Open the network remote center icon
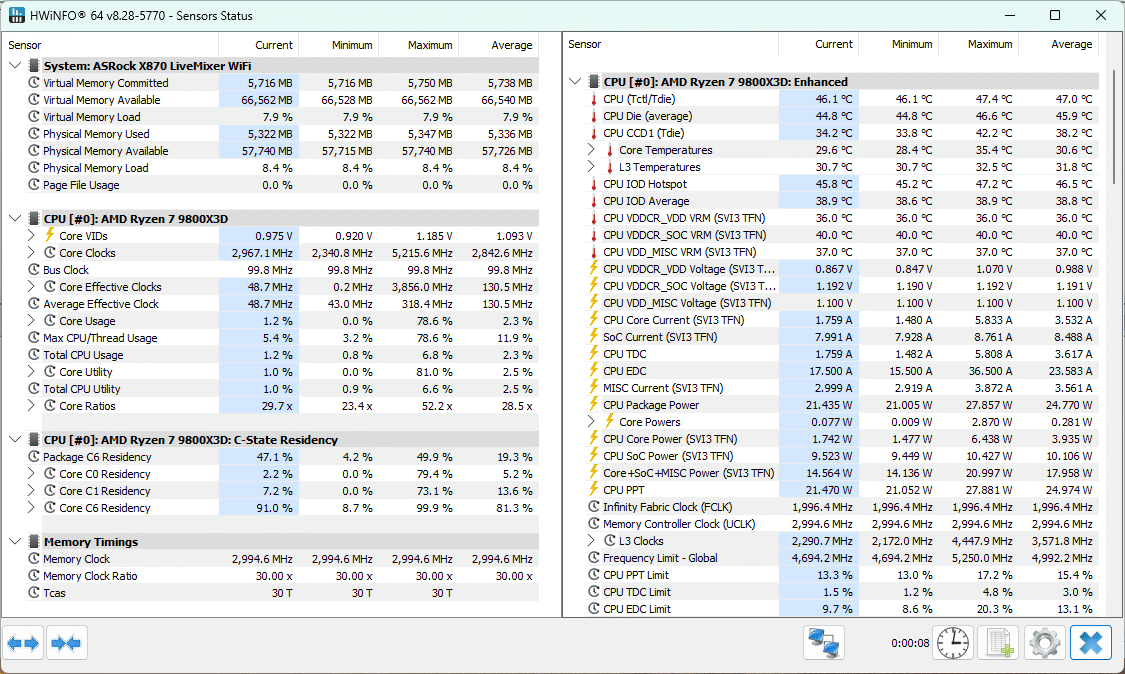Image resolution: width=1125 pixels, height=674 pixels. (x=824, y=642)
